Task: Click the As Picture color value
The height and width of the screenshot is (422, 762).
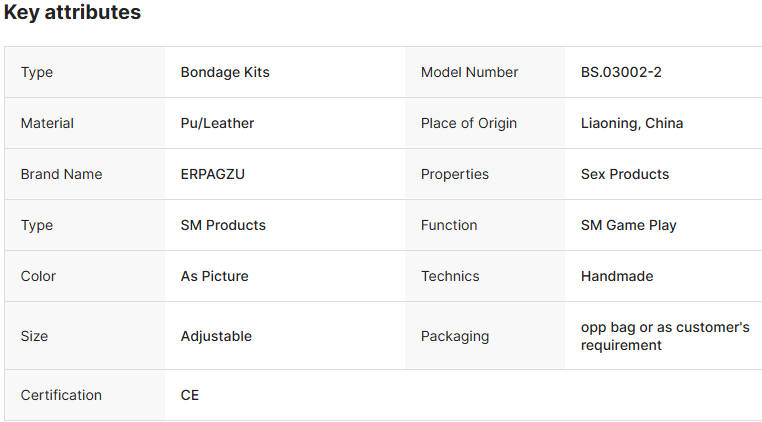Action: pos(214,276)
